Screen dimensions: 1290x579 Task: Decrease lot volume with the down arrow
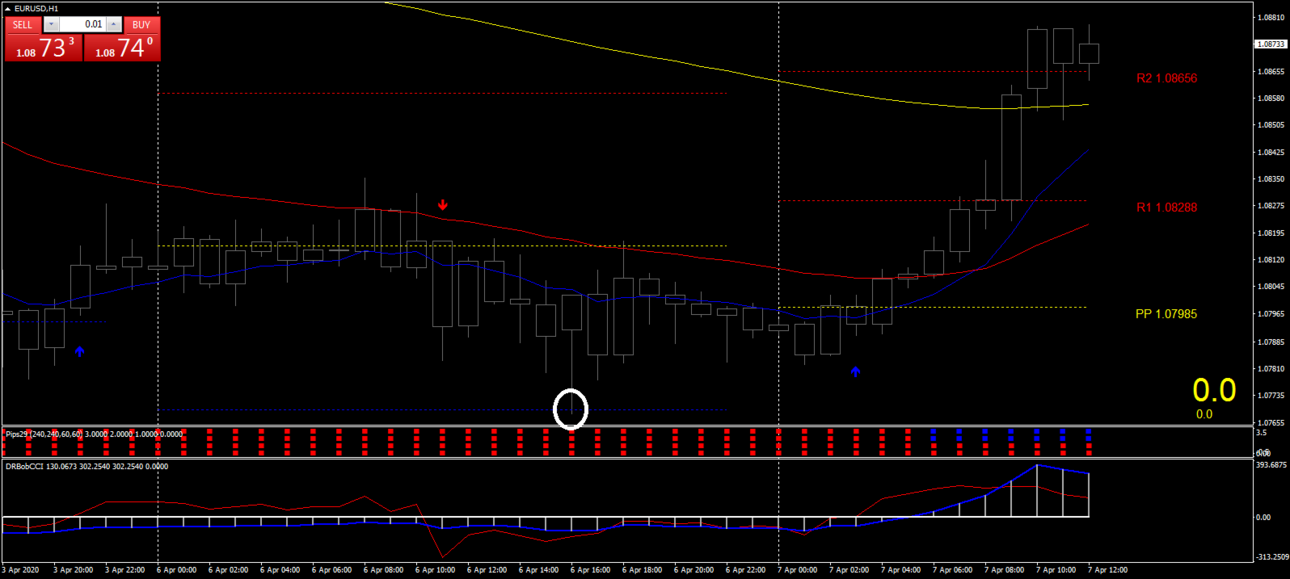pyautogui.click(x=53, y=24)
